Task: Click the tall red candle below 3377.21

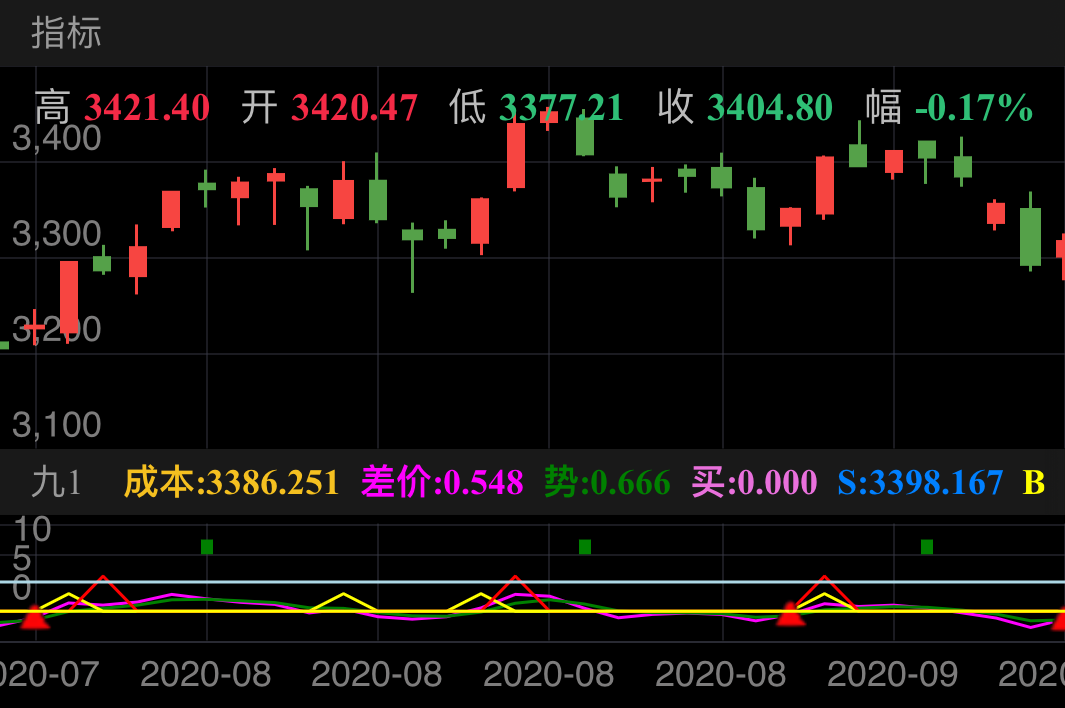Action: (516, 155)
